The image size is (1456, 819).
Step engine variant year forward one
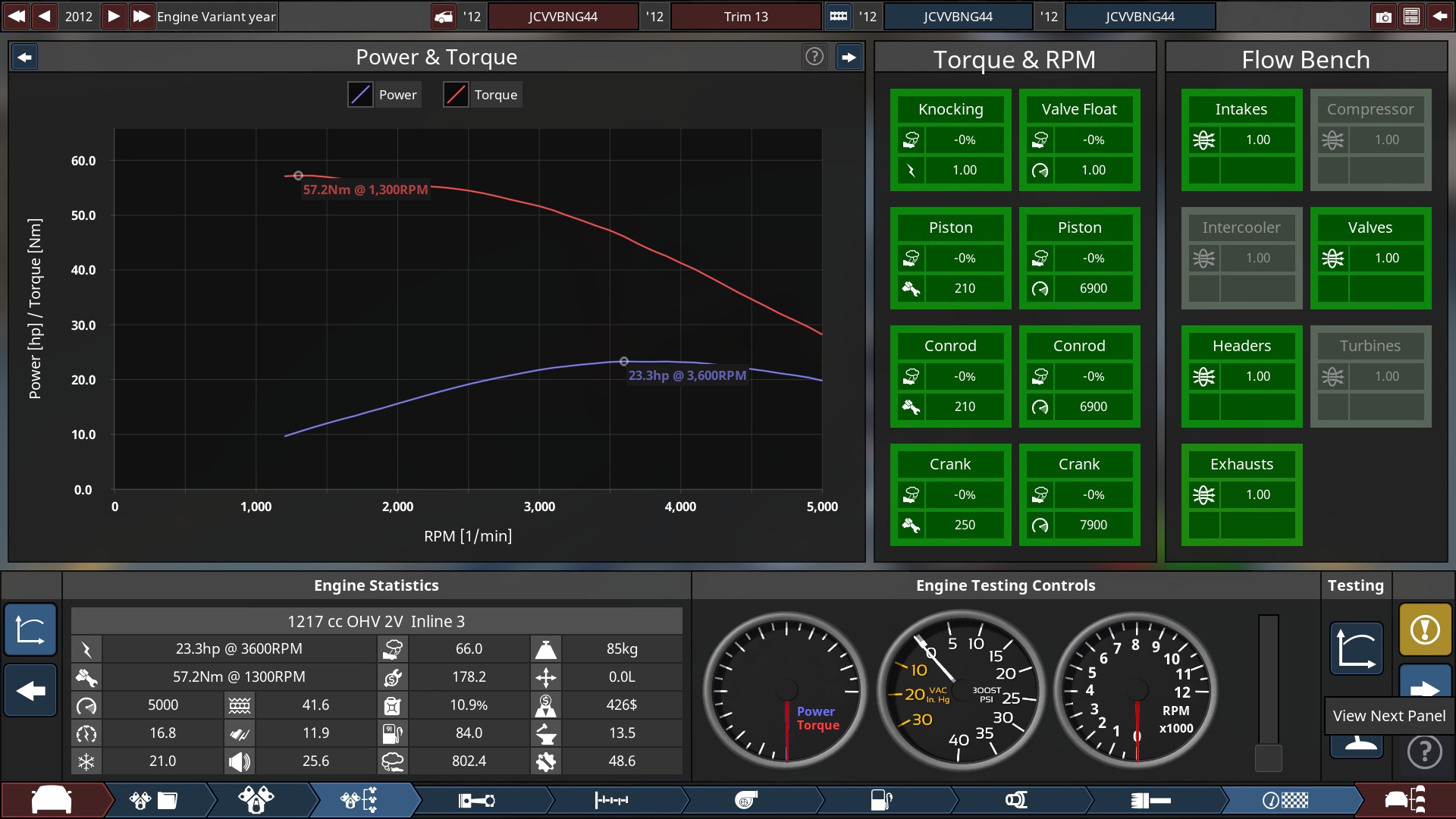(113, 16)
